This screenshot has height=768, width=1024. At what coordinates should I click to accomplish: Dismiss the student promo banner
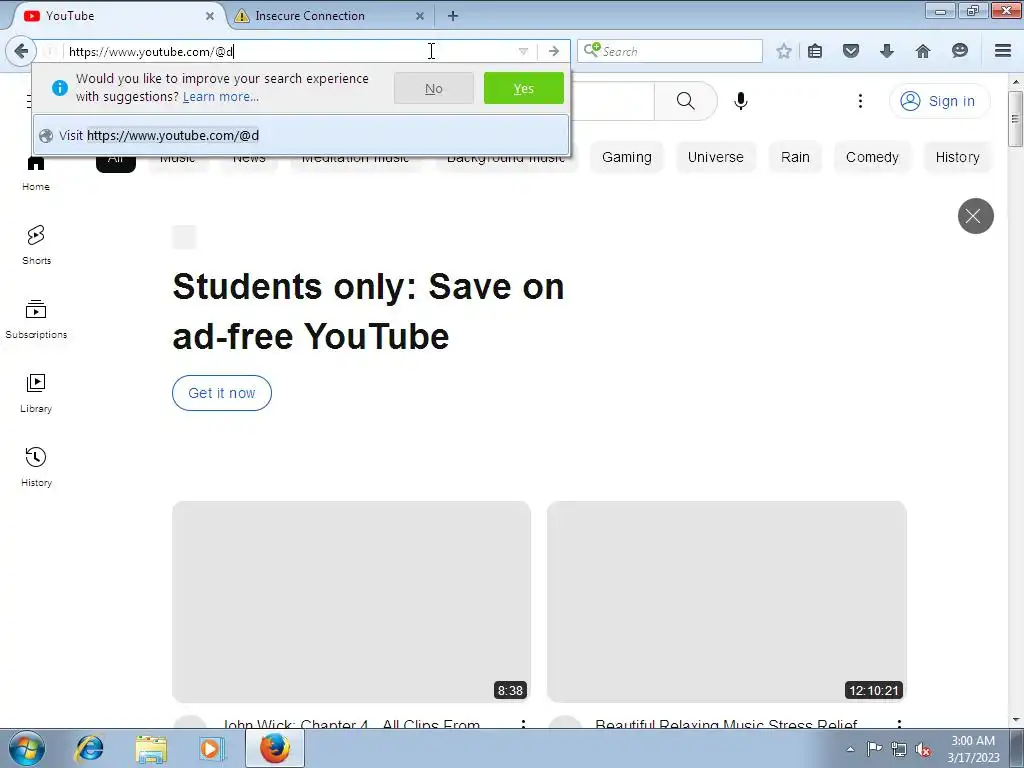[x=976, y=216]
